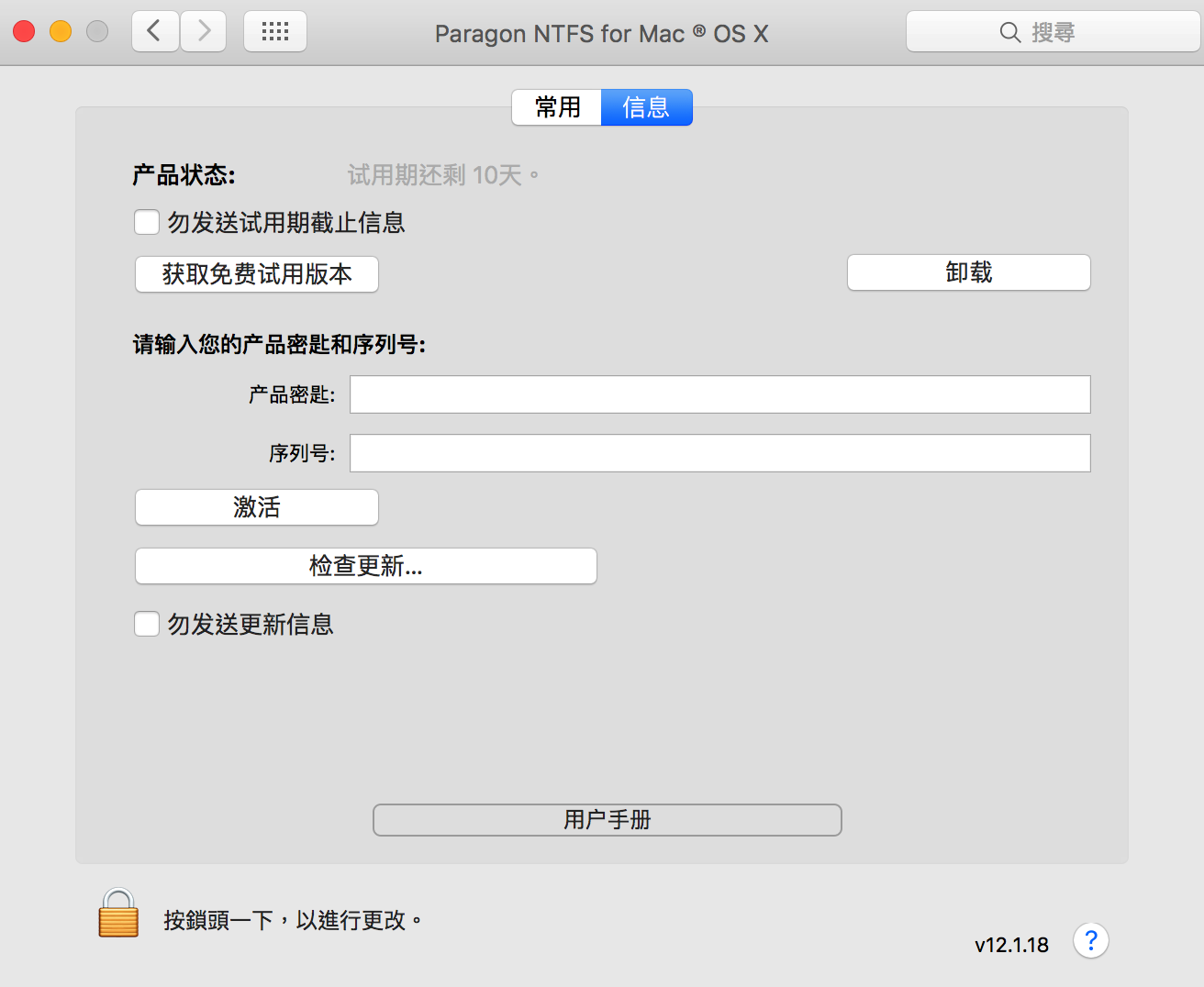
Task: Click the 产品状态: label
Action: (x=184, y=174)
